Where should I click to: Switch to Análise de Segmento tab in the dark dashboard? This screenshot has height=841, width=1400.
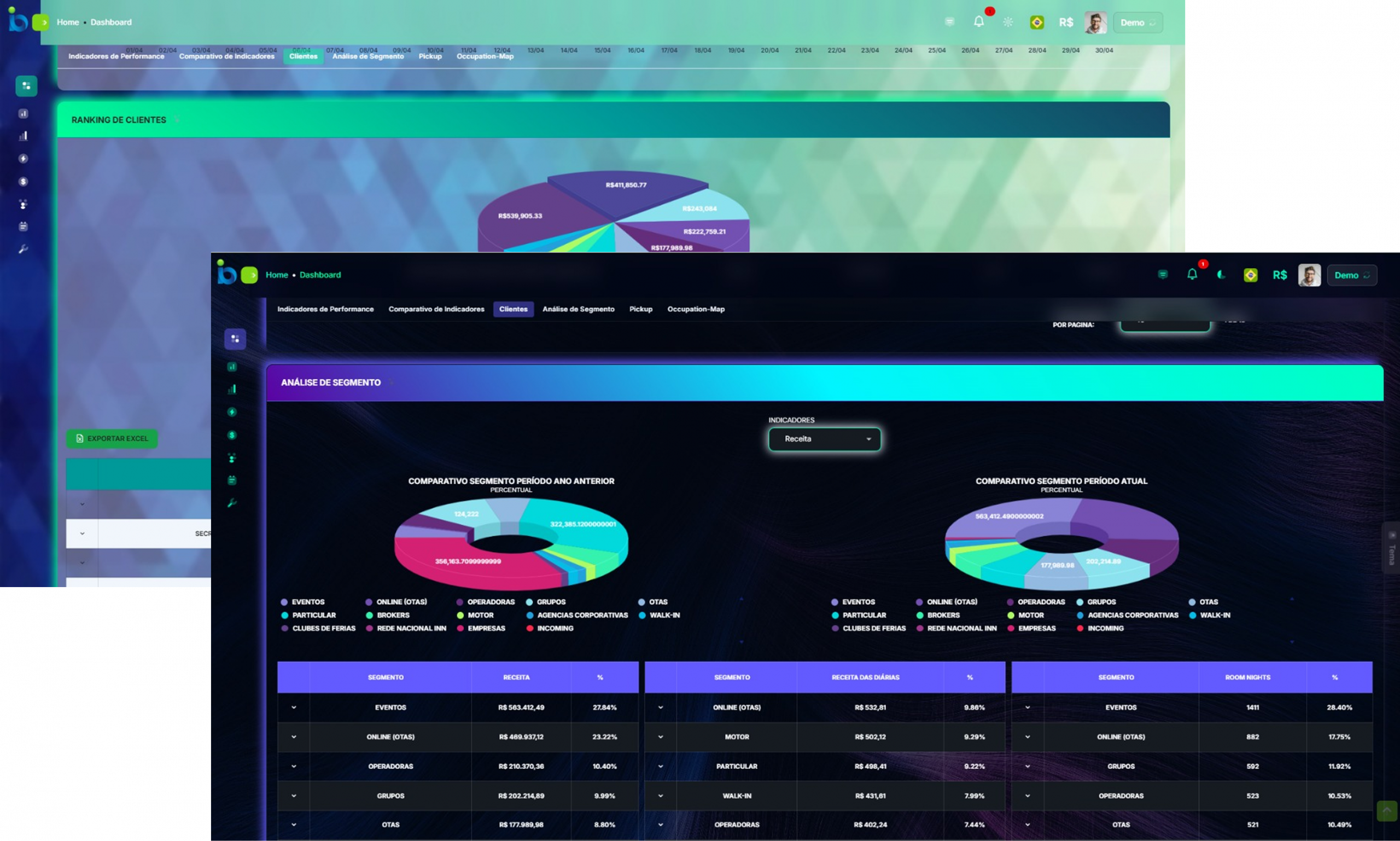coord(578,309)
